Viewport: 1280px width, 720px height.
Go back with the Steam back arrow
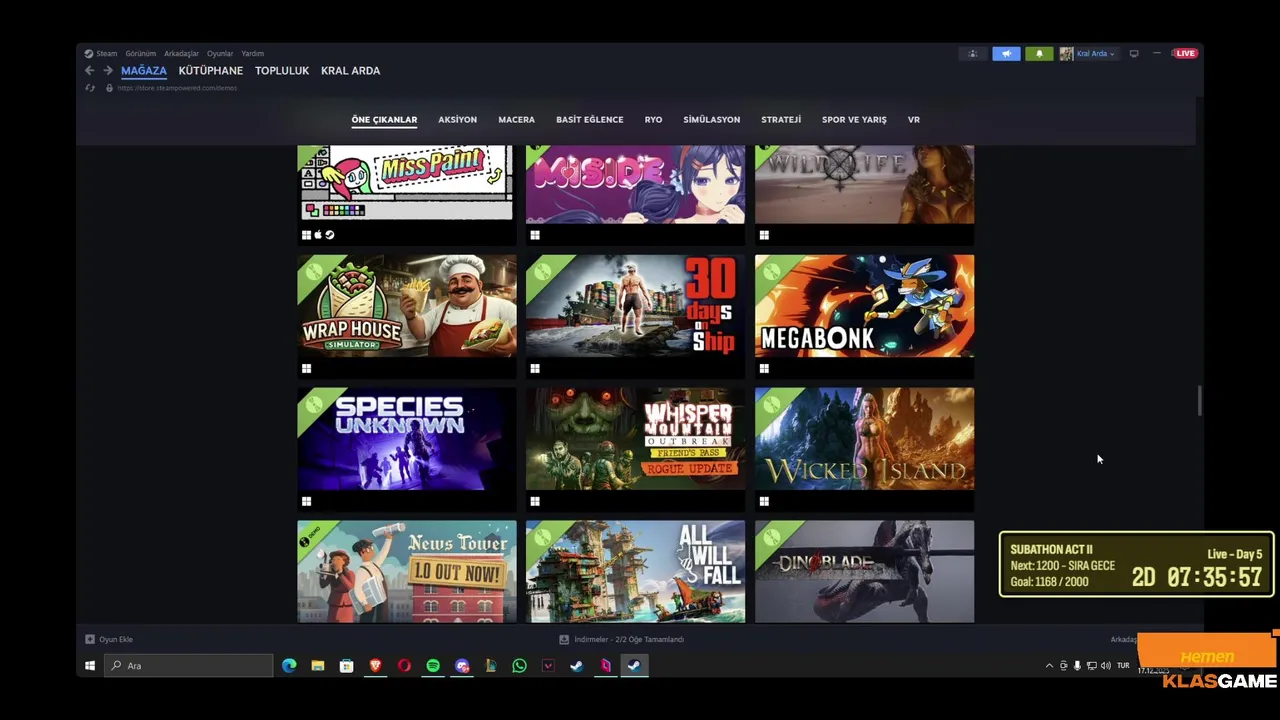pos(89,71)
